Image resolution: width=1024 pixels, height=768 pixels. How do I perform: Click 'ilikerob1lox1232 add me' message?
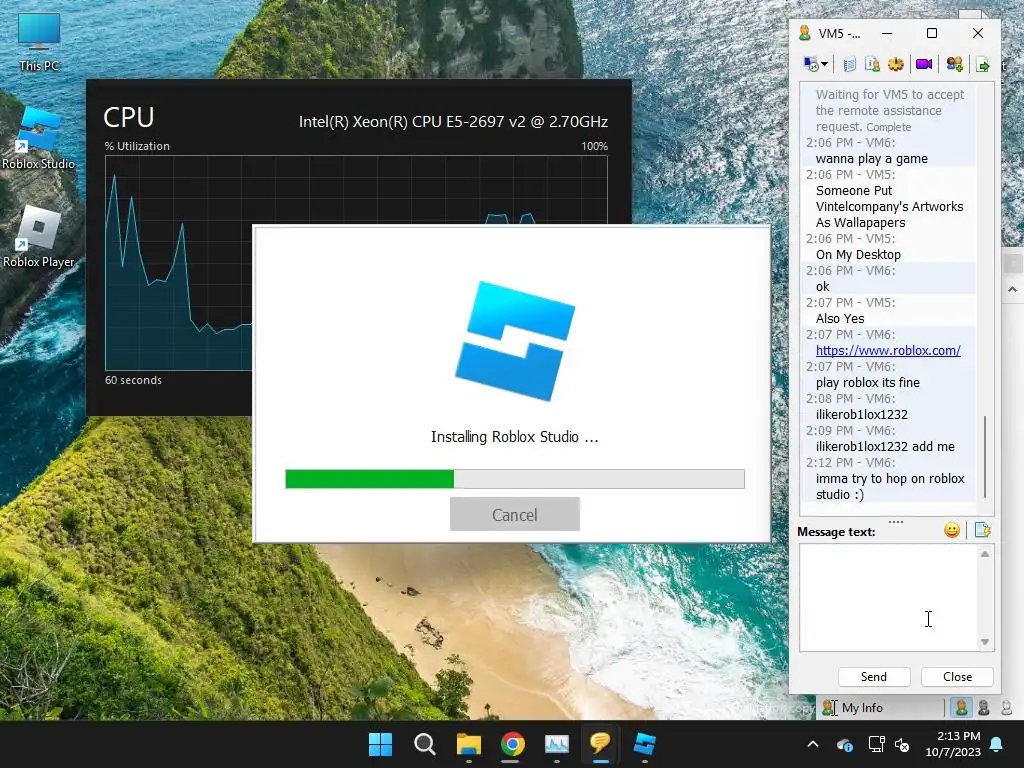click(885, 446)
